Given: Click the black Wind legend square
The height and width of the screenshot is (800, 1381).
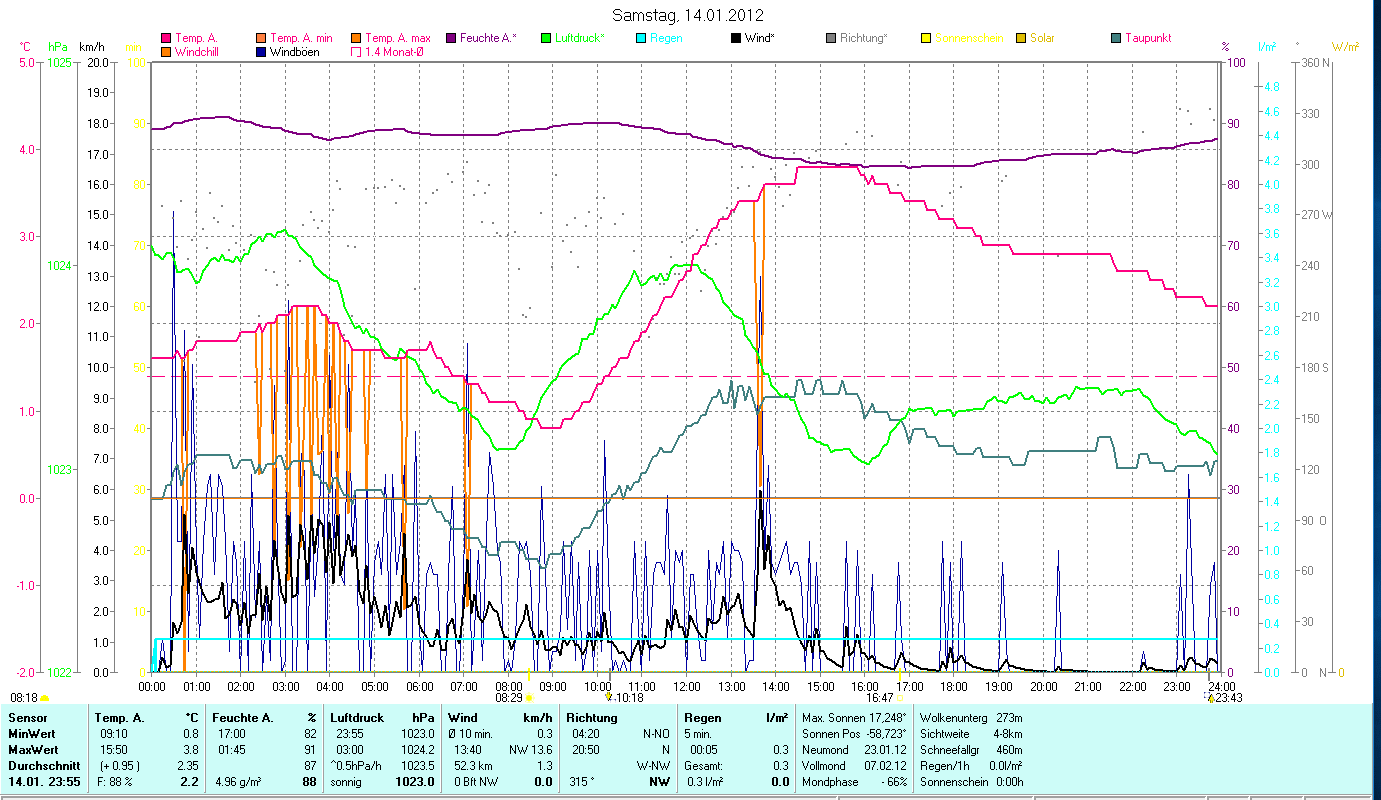Looking at the screenshot, I should coord(736,38).
